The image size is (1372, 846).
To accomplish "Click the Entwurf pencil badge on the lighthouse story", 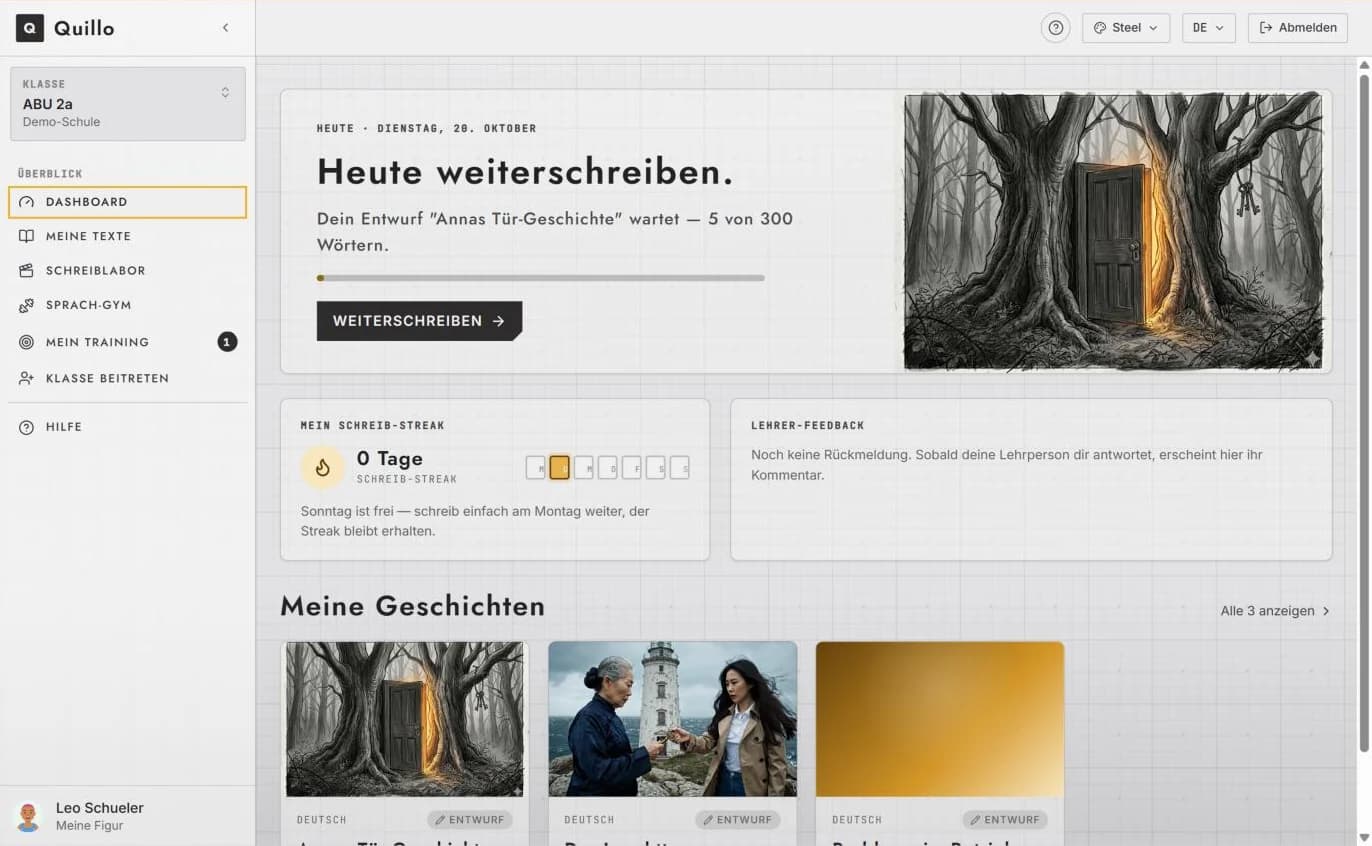I will 738,820.
